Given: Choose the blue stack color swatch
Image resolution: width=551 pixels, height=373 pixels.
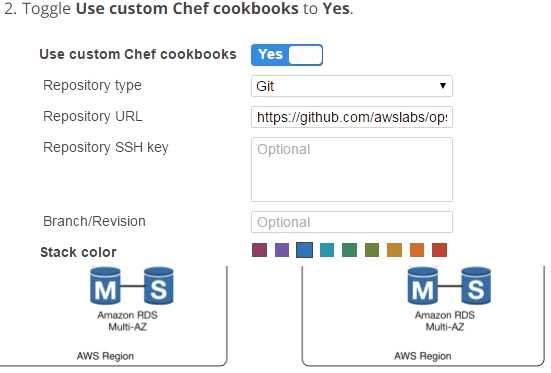Looking at the screenshot, I should click(x=304, y=250).
